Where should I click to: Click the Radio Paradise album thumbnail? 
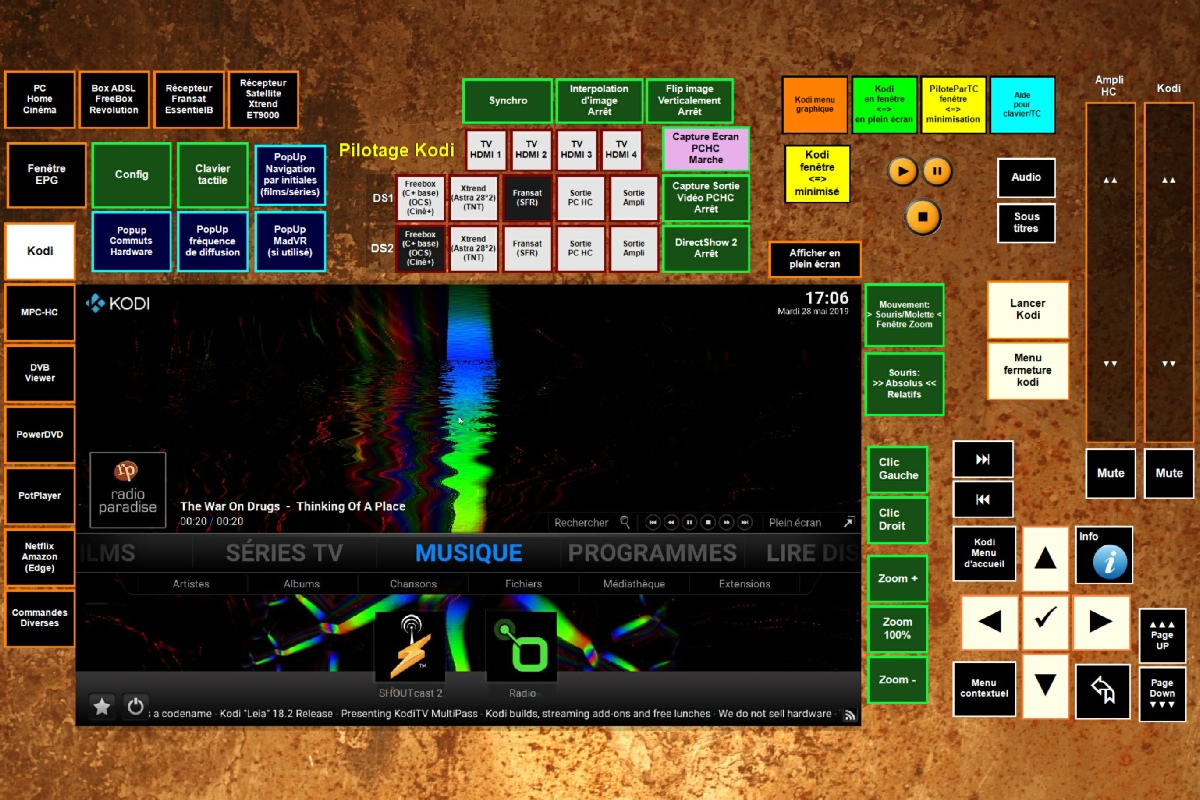point(128,490)
